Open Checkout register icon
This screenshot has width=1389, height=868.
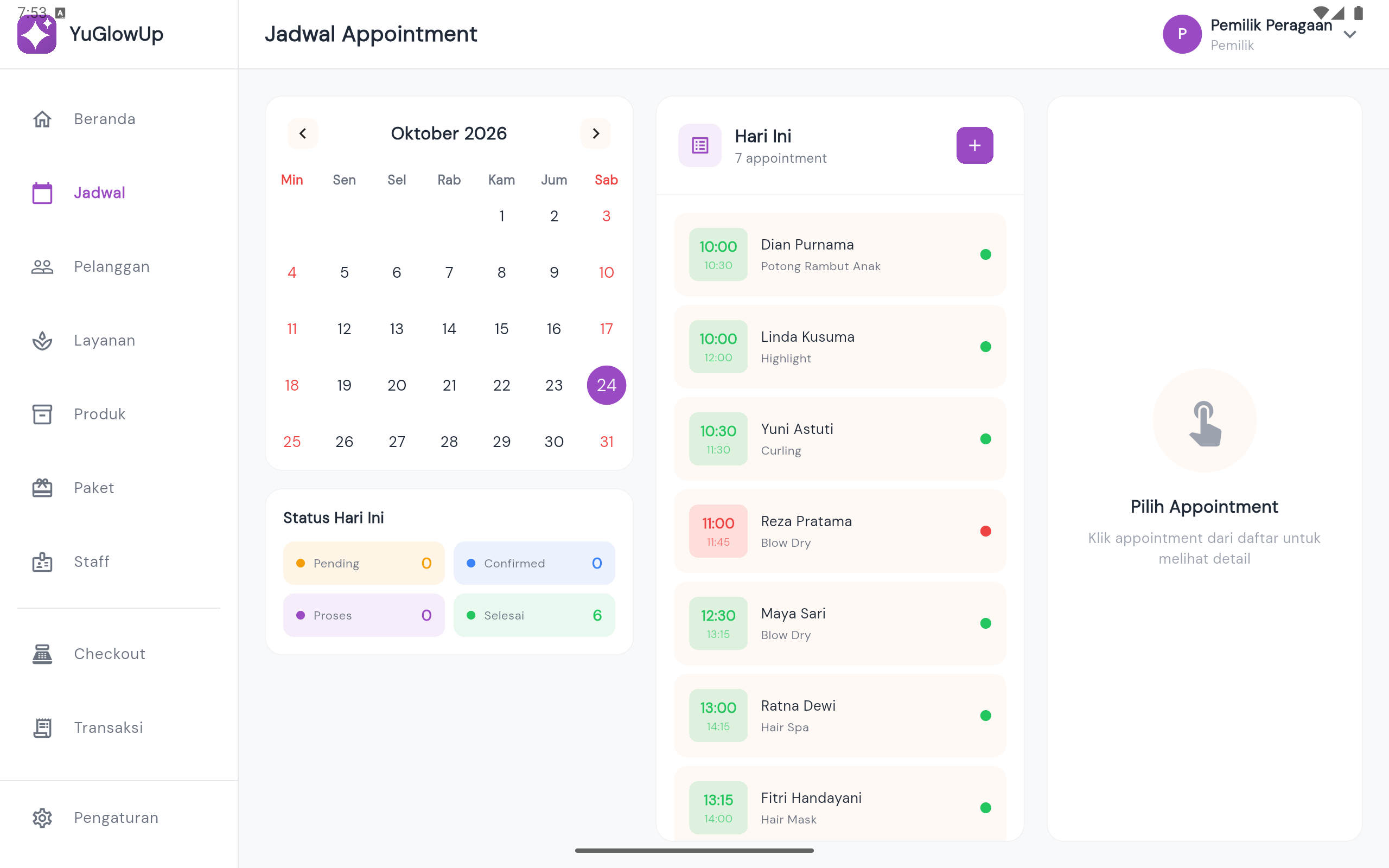(x=42, y=654)
